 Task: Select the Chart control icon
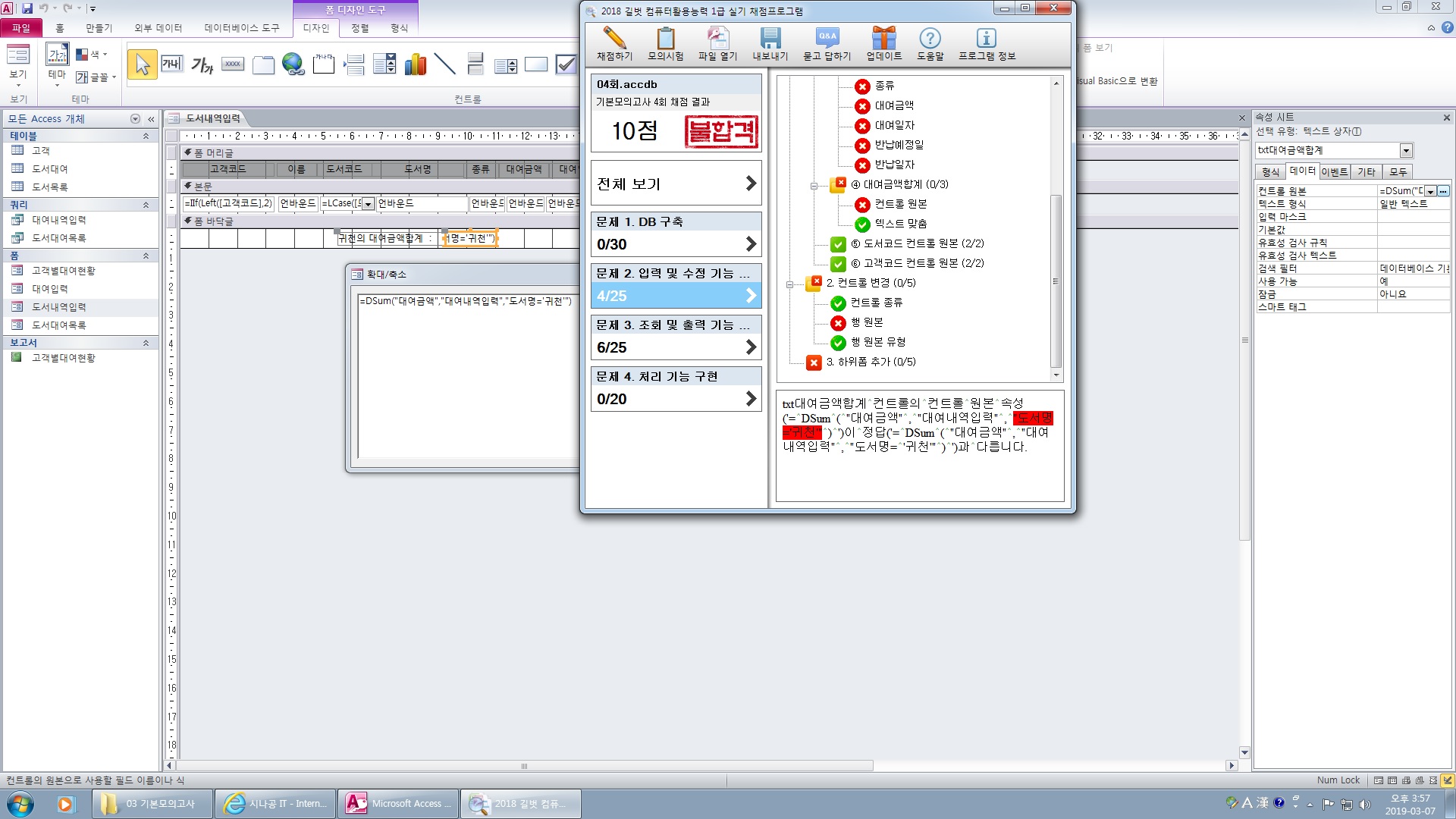coord(415,64)
